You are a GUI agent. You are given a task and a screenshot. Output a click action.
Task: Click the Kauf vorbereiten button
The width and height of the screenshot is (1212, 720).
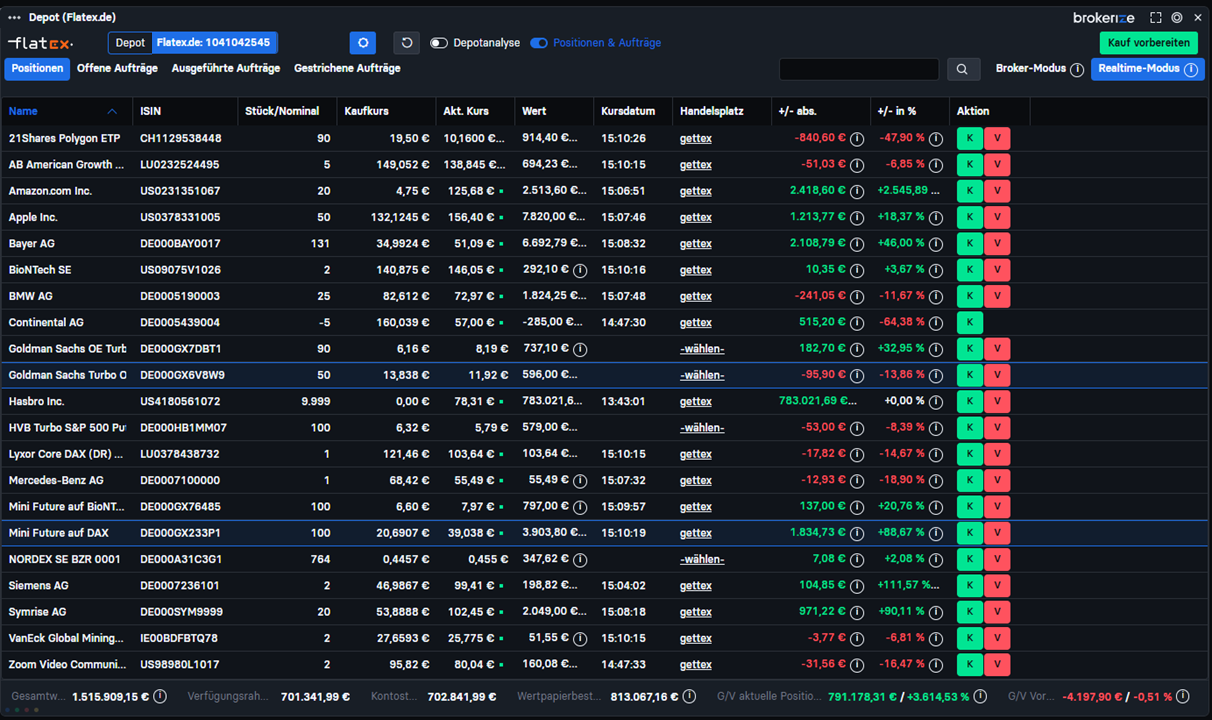point(1149,43)
